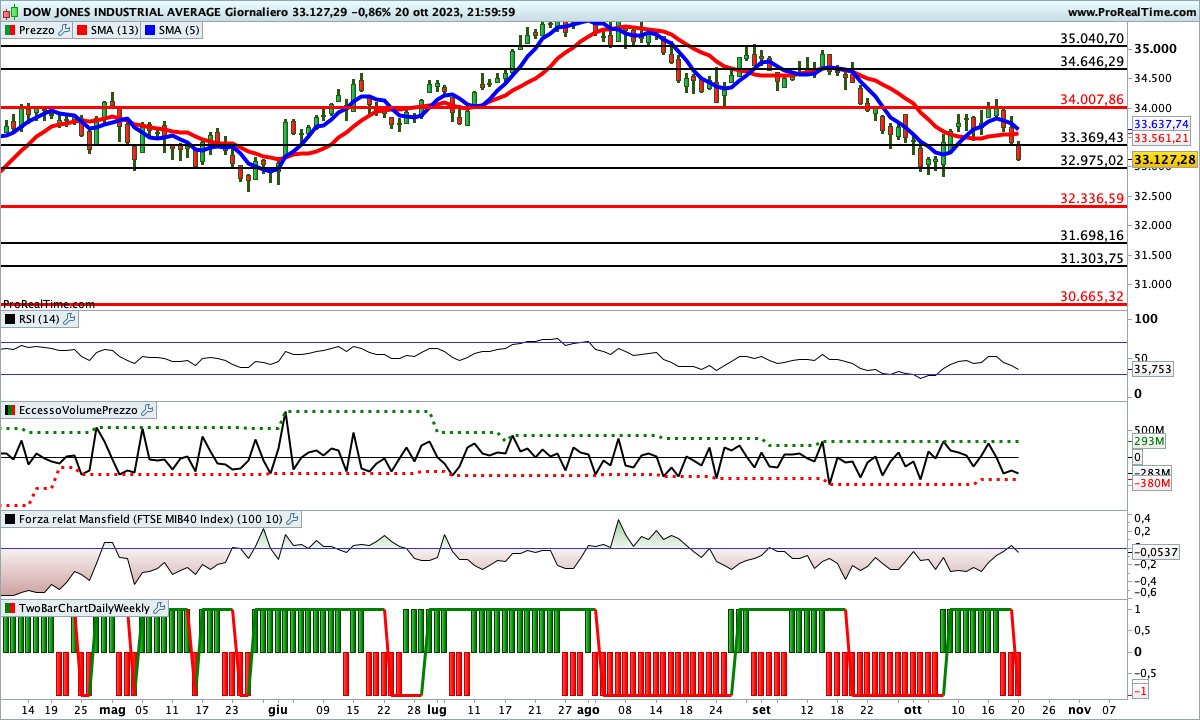Image resolution: width=1200 pixels, height=720 pixels.
Task: Click the 31.698,16 level label
Action: point(1092,235)
